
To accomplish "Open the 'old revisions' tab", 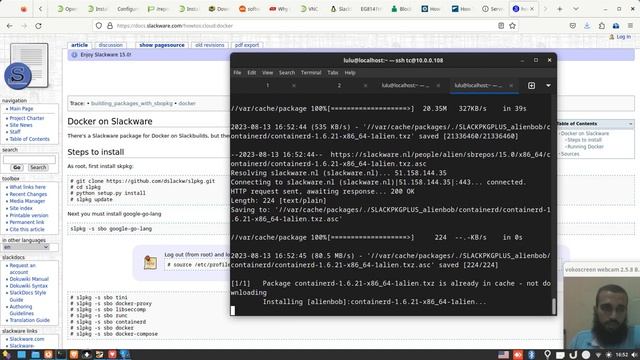I will point(209,45).
